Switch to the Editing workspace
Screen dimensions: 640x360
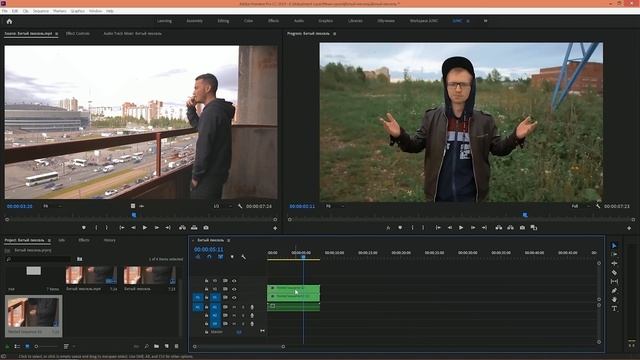pos(223,21)
